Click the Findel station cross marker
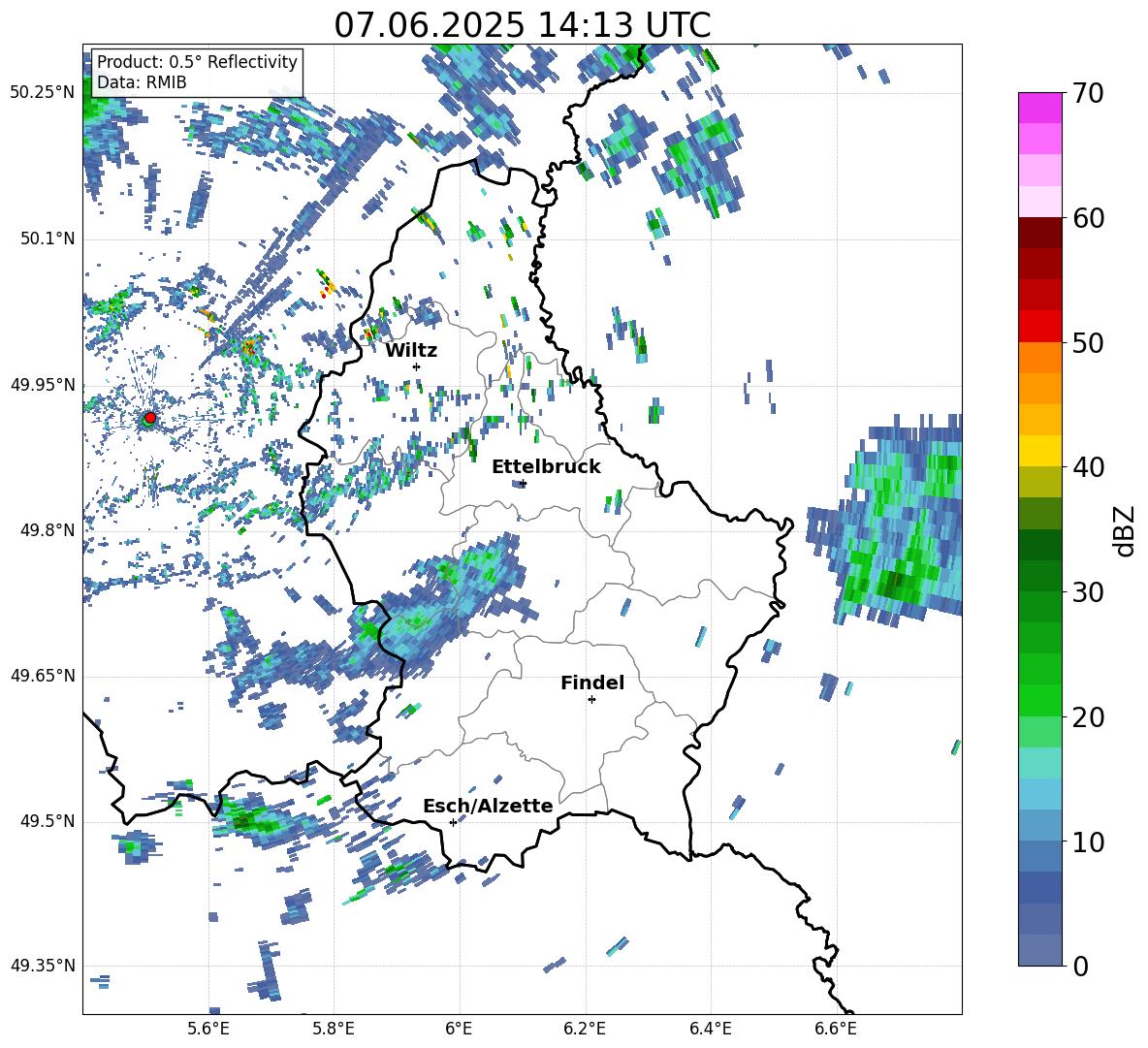Image resolution: width=1148 pixels, height=1048 pixels. pos(591,700)
